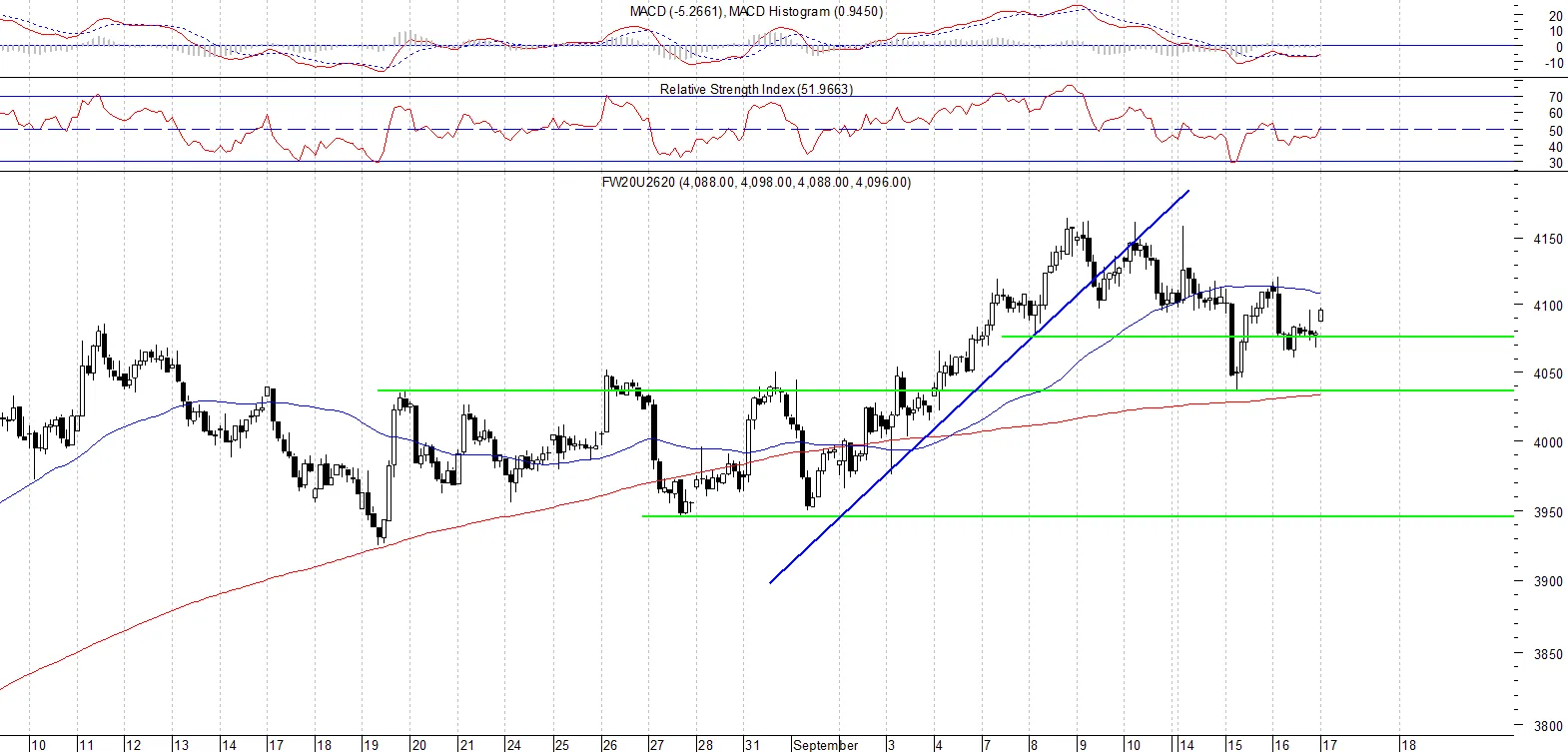Click the September label on date axis

825,745
